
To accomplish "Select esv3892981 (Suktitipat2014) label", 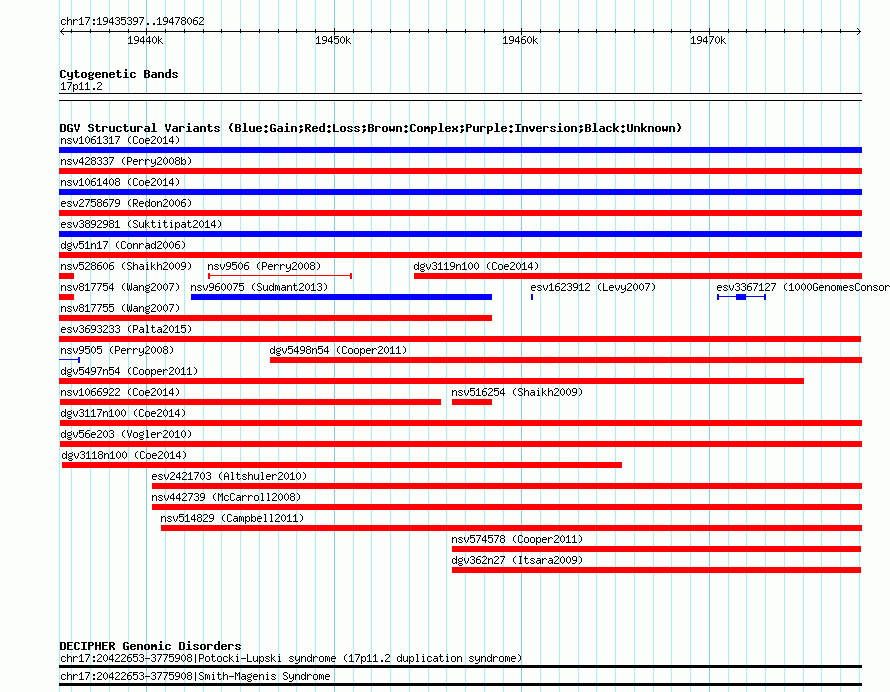I will [141, 224].
